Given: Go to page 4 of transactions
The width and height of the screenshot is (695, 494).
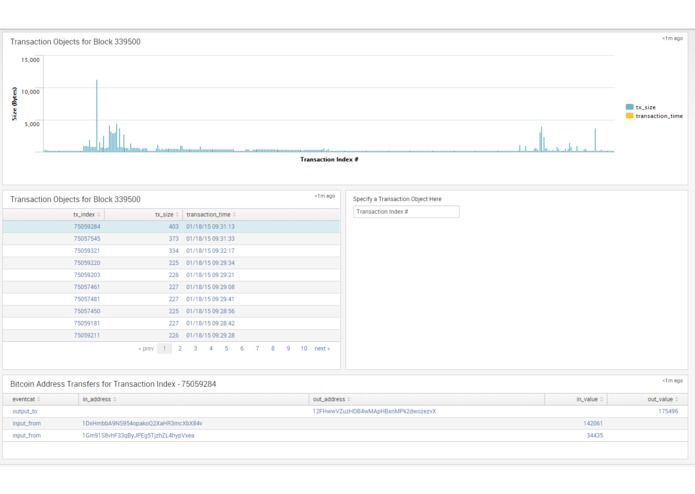Looking at the screenshot, I should pos(211,349).
